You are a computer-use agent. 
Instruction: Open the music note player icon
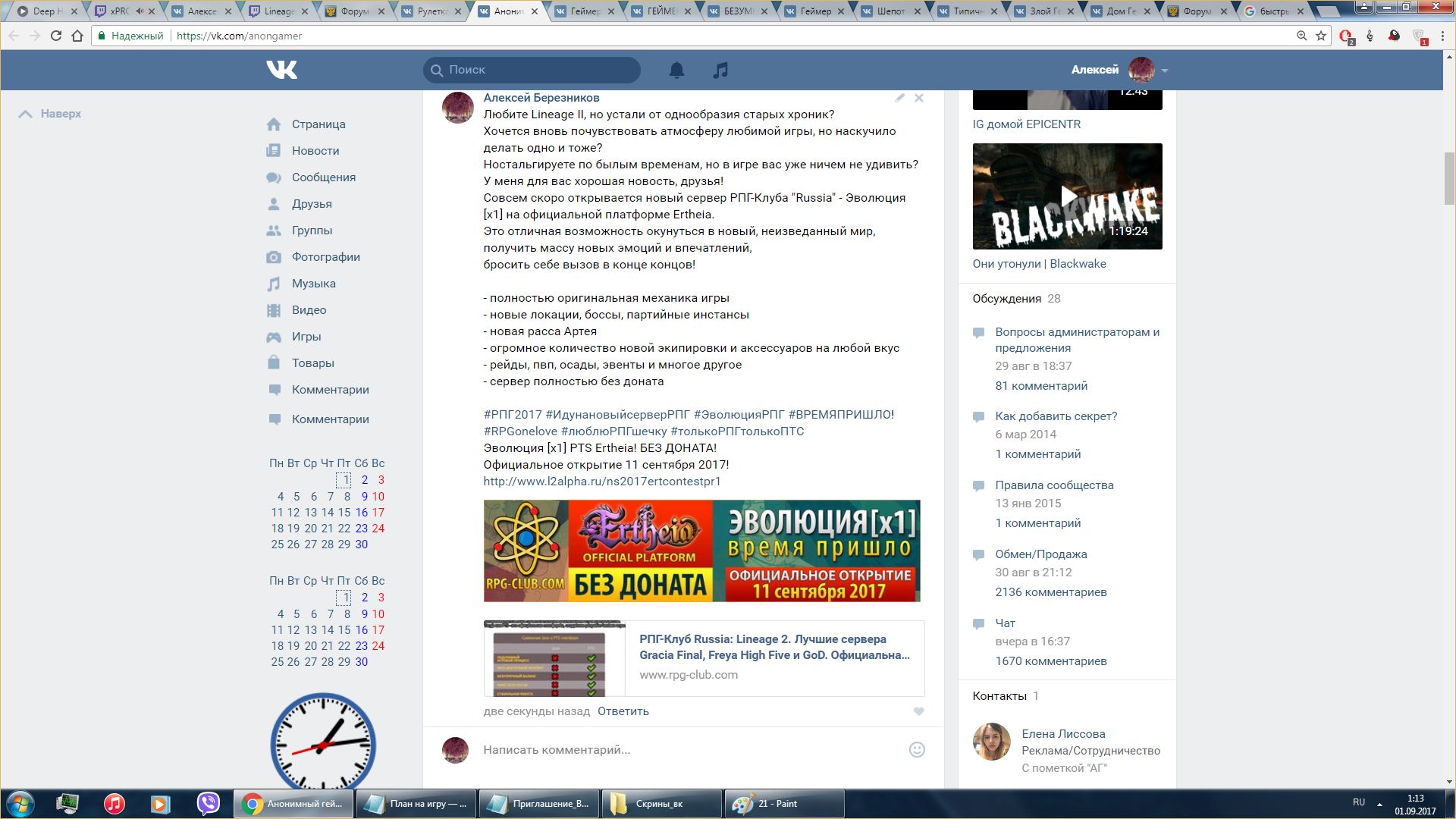click(x=720, y=70)
